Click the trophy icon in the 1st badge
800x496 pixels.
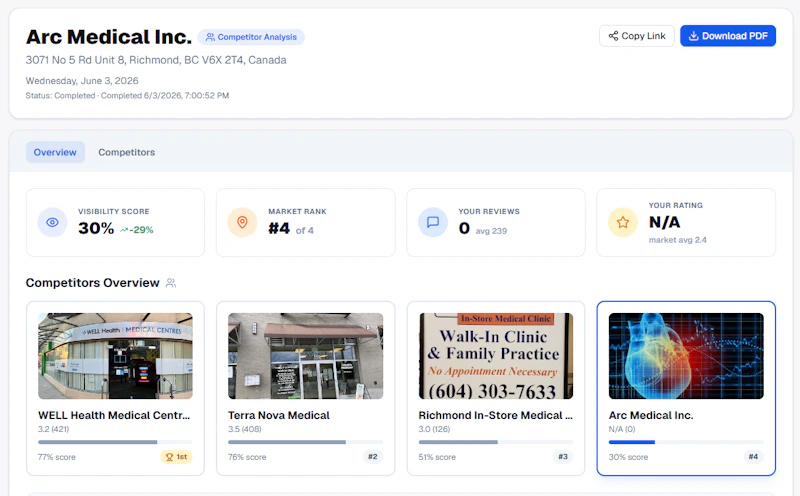(169, 457)
